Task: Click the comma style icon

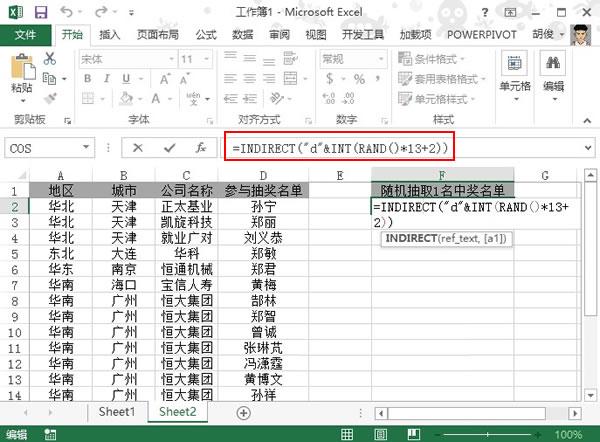Action: (378, 79)
